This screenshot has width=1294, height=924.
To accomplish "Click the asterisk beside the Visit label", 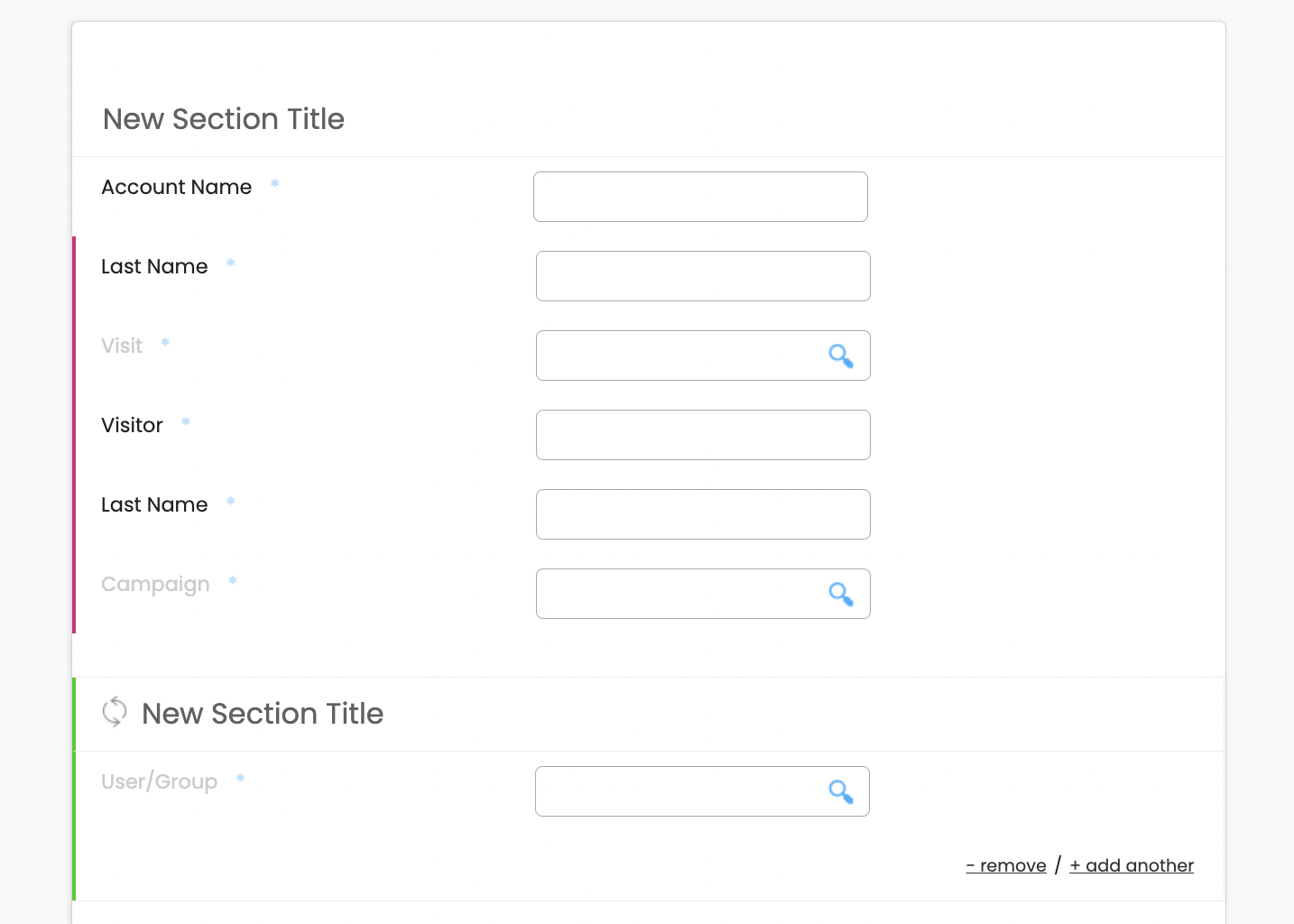I will coord(165,343).
